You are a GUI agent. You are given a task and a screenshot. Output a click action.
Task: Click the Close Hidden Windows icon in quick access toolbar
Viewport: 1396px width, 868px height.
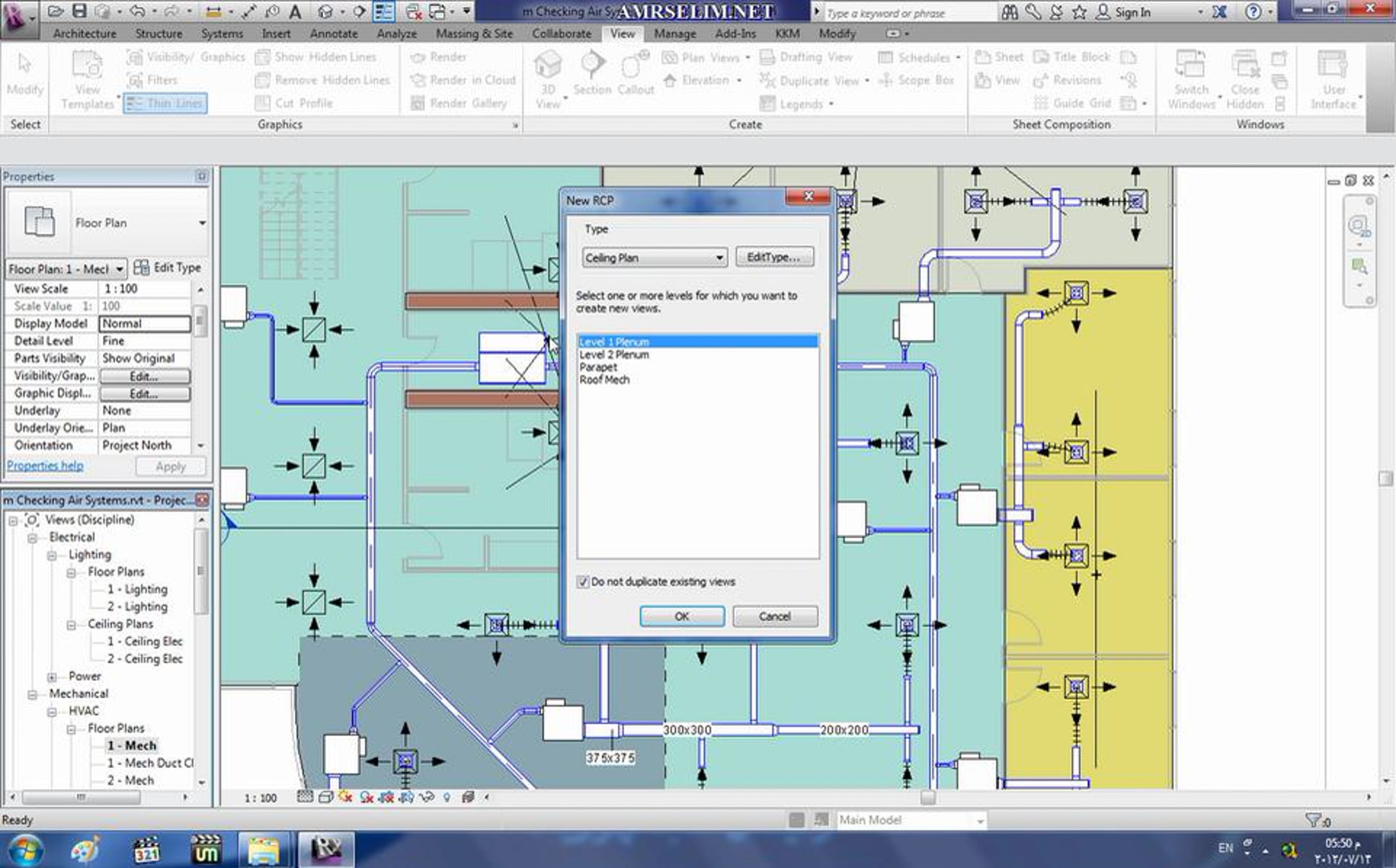[414, 11]
